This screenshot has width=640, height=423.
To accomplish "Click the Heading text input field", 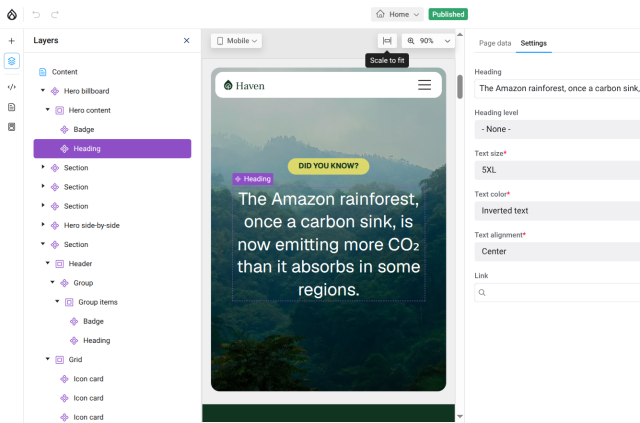I will (557, 89).
